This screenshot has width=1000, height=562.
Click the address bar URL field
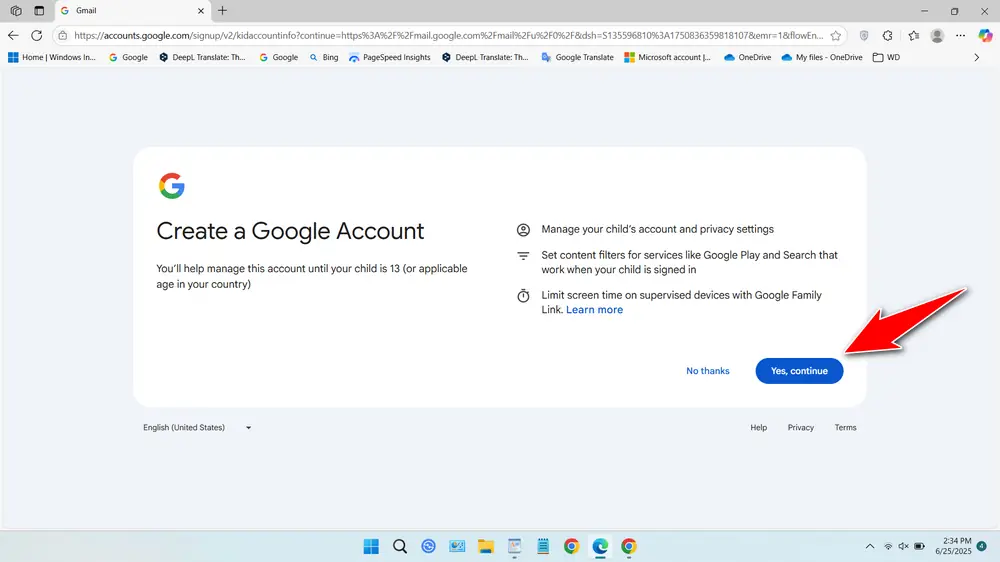point(448,36)
